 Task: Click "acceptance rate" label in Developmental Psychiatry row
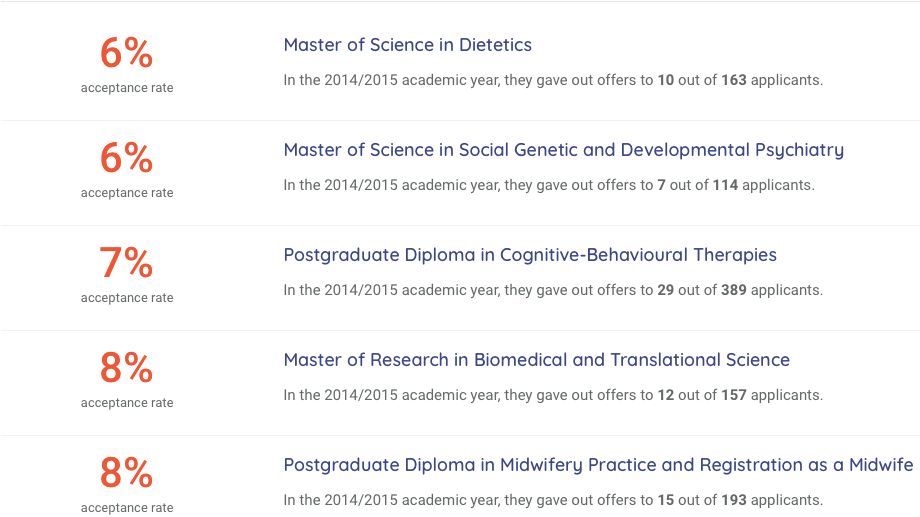pos(127,193)
